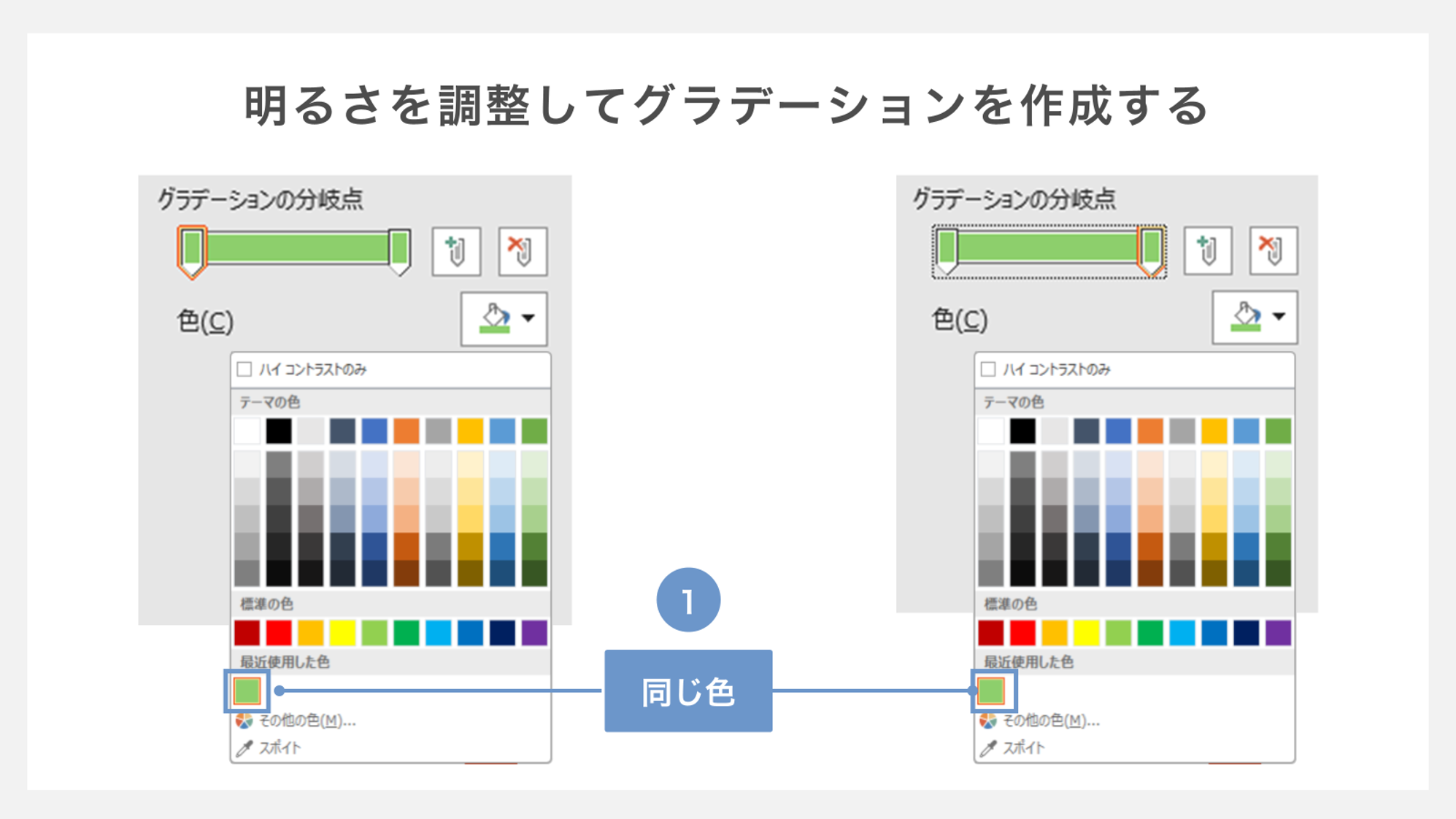
Task: Select dark red standard color in left palette
Action: point(247,633)
